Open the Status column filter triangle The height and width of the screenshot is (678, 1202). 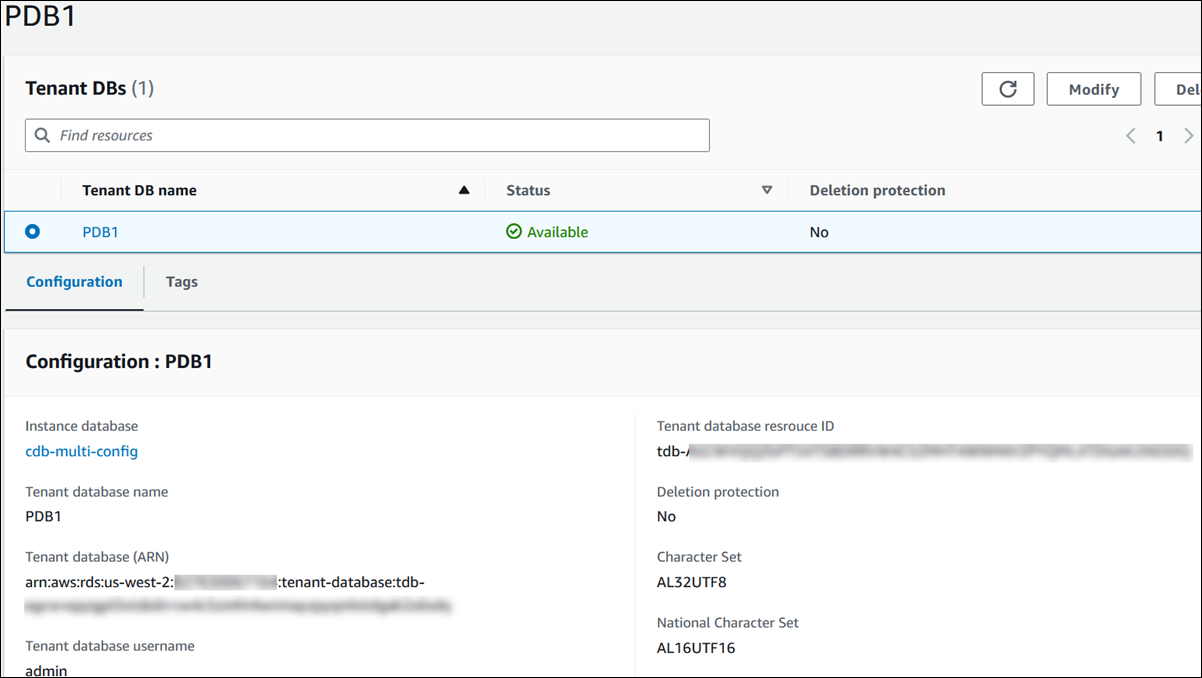coord(767,189)
